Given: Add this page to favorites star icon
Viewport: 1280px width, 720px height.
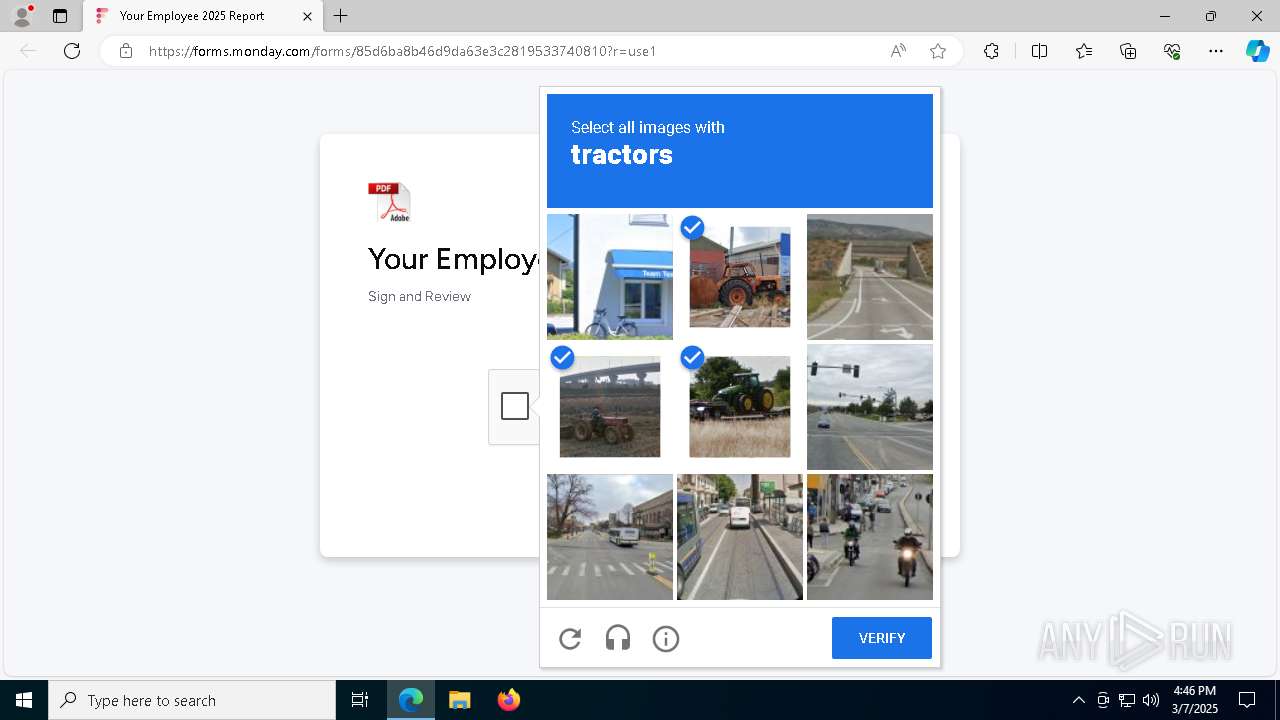Looking at the screenshot, I should (938, 51).
